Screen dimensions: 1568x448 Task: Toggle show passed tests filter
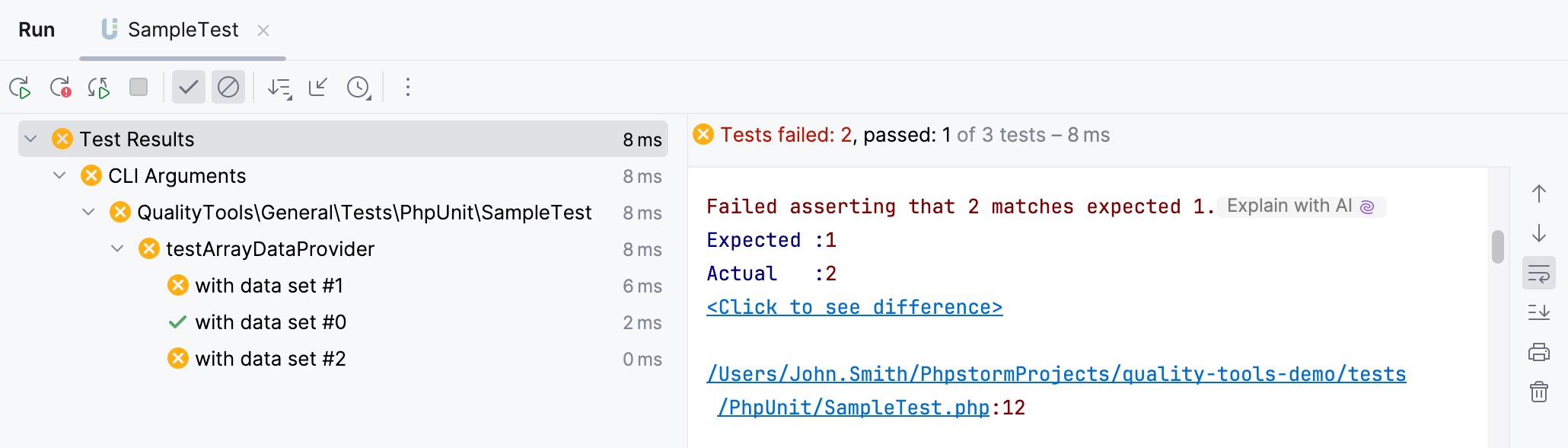tap(189, 87)
